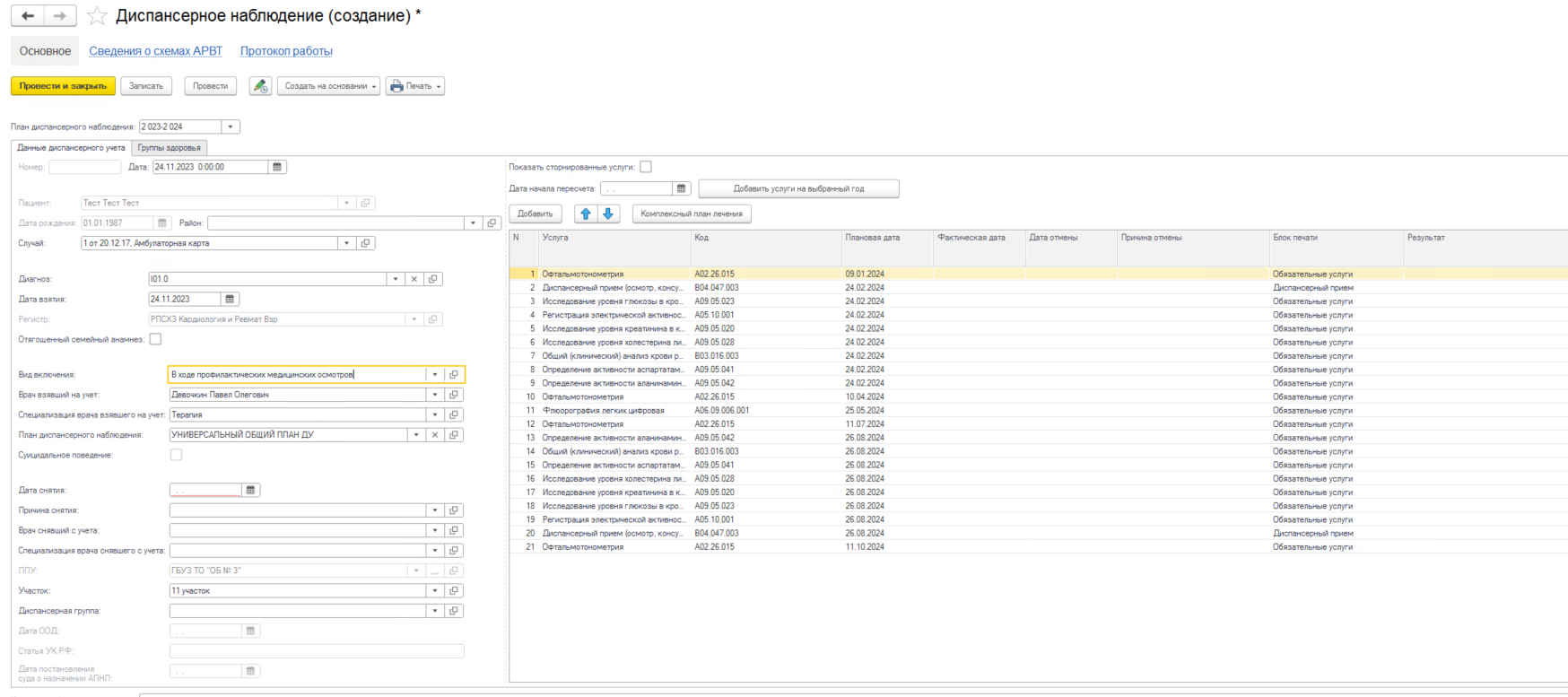Click into the Диагноз input field
1568x697 pixels.
(267, 279)
